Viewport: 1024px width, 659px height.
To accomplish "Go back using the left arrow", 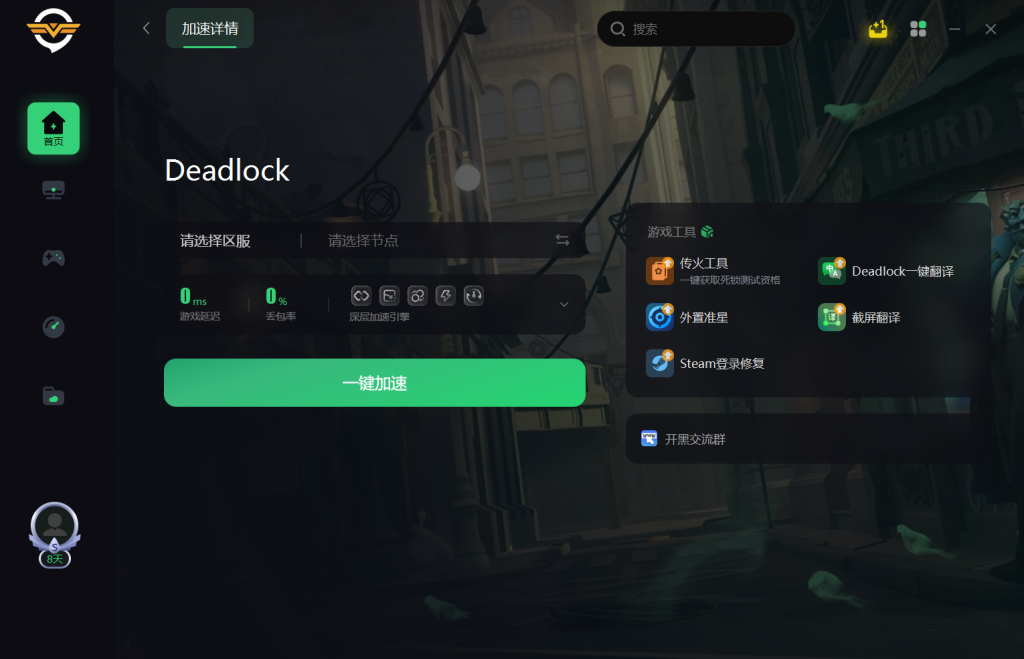I will 146,28.
